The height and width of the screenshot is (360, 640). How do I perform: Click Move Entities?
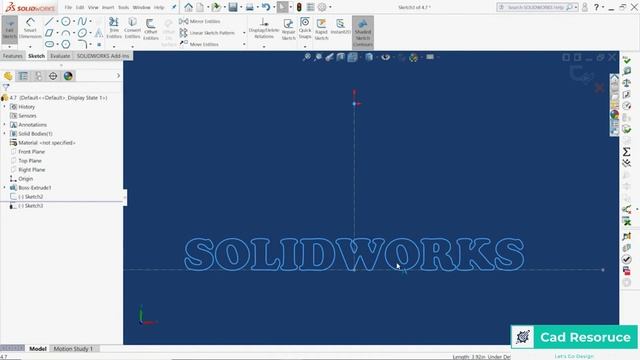point(199,44)
